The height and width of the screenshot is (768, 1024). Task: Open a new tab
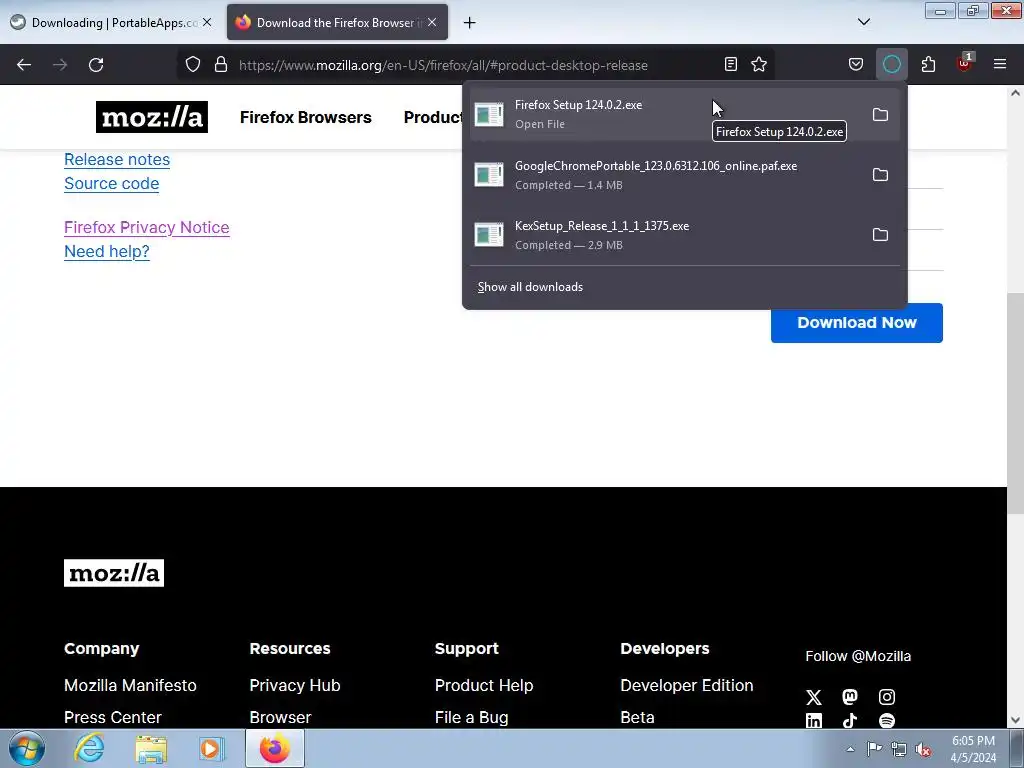[x=470, y=23]
